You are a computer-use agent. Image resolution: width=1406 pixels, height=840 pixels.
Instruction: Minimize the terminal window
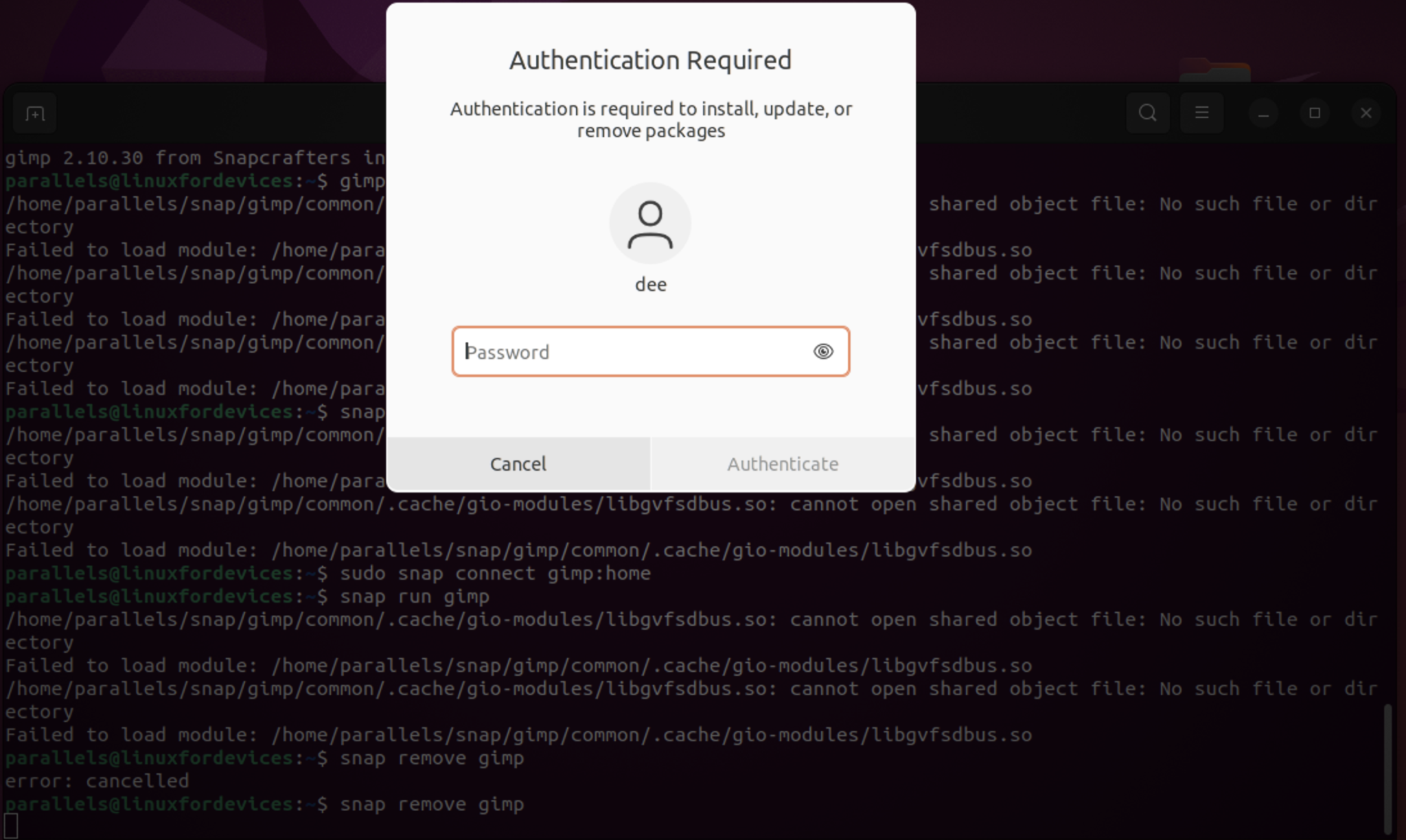point(1263,113)
